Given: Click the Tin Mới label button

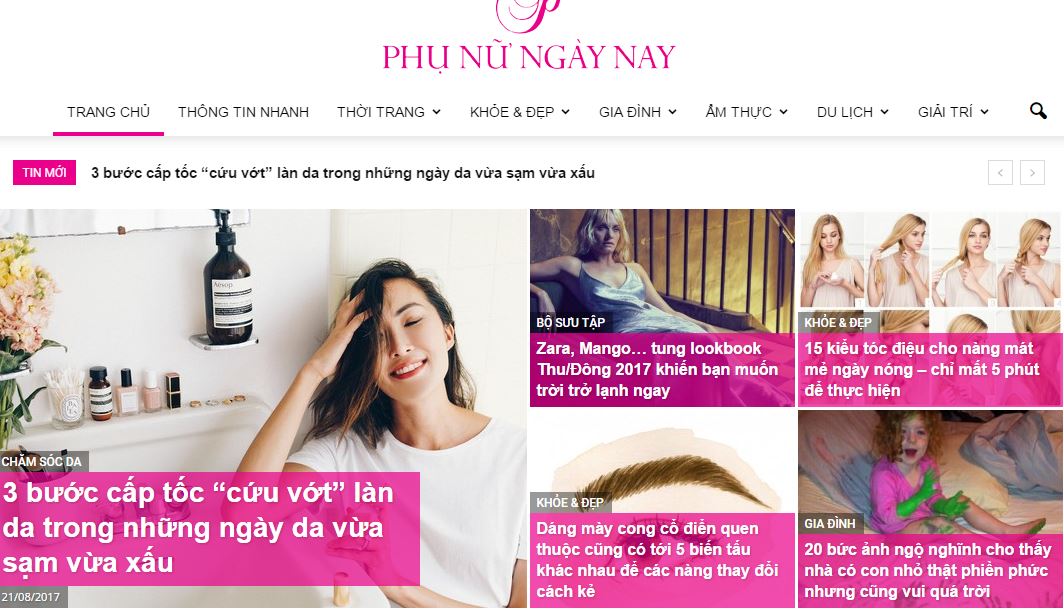Looking at the screenshot, I should tap(44, 172).
